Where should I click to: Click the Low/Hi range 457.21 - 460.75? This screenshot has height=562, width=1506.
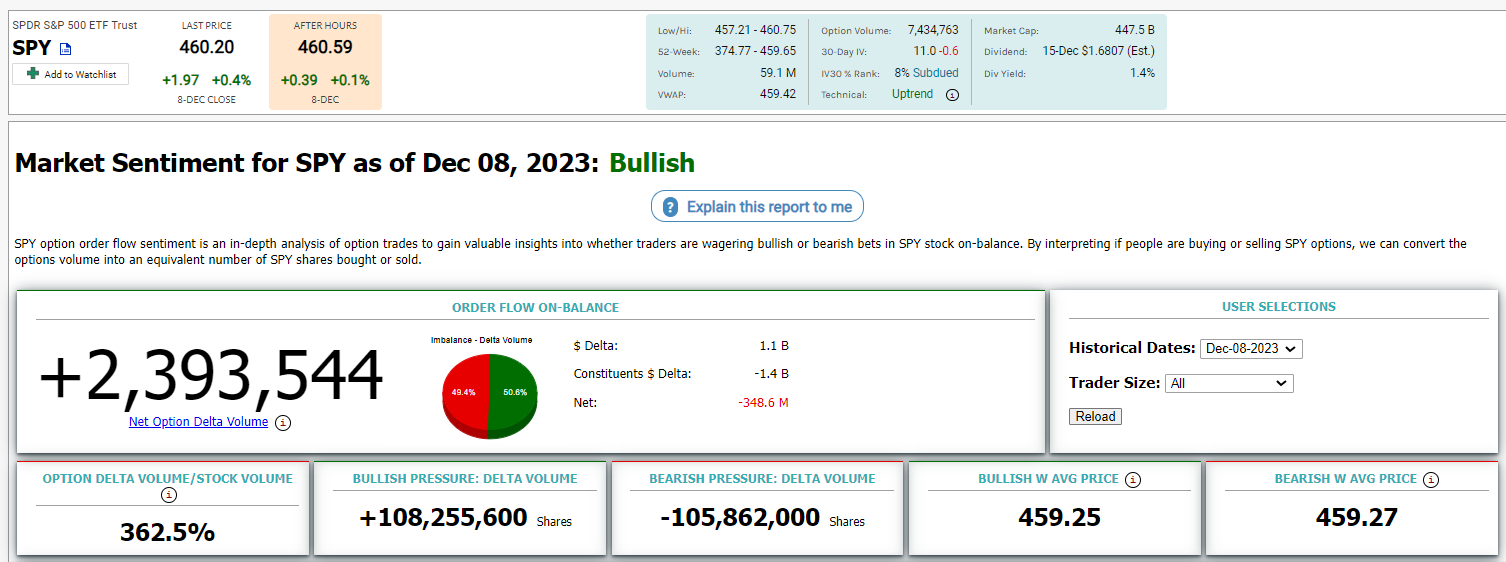tap(755, 30)
